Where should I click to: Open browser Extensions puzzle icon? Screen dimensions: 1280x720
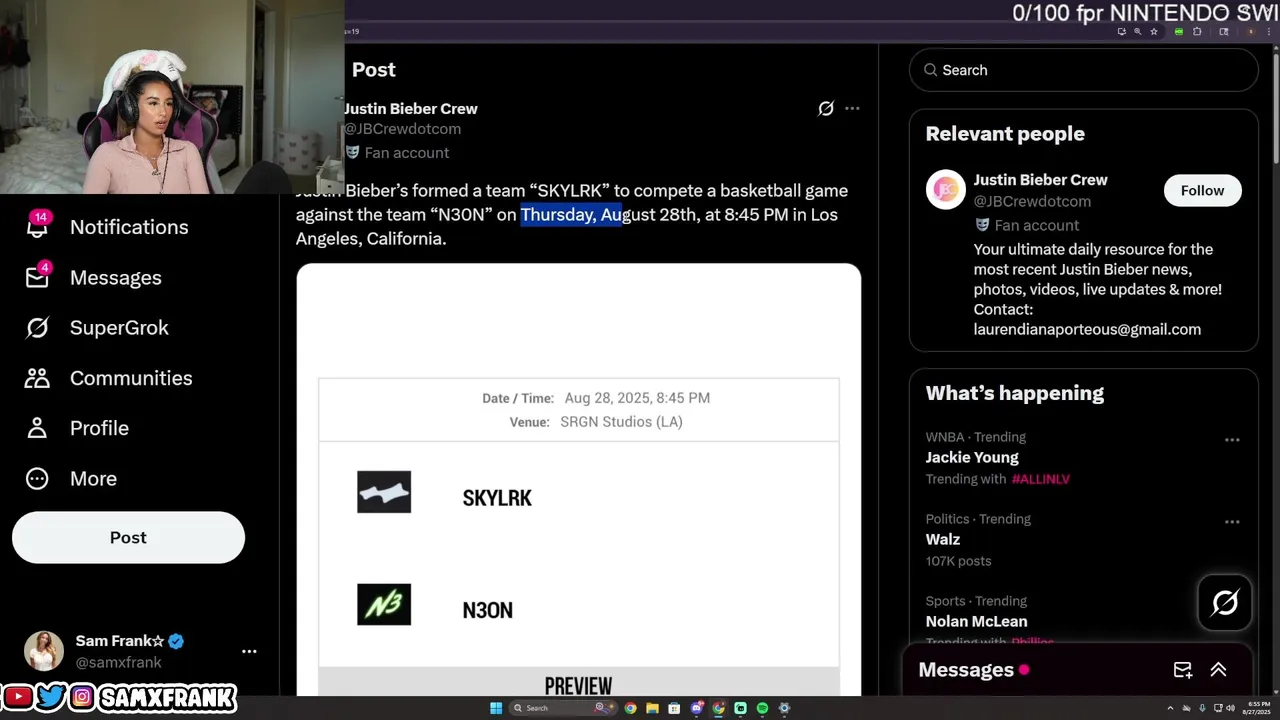tap(1197, 32)
